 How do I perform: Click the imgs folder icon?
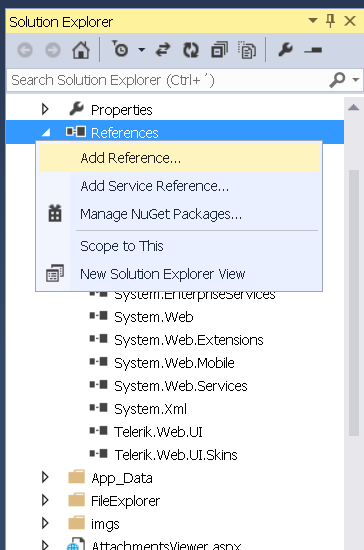click(x=76, y=523)
